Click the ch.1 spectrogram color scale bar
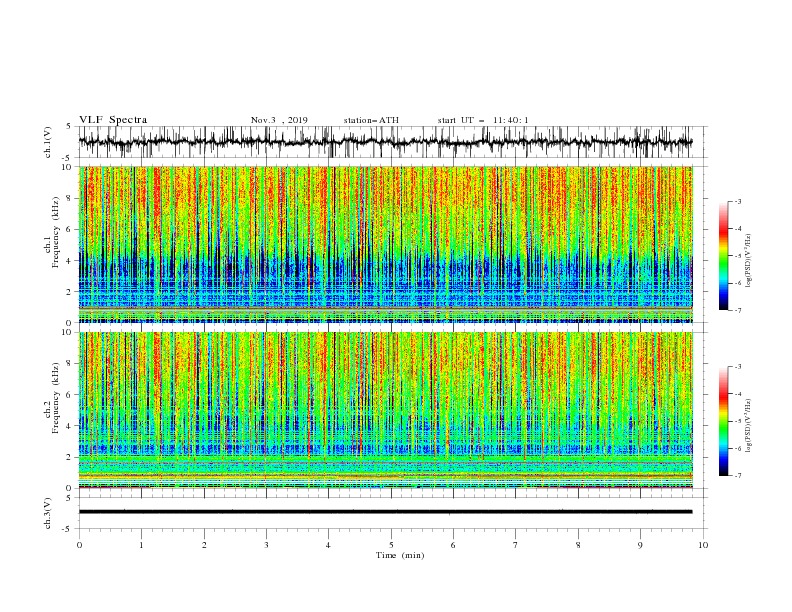Viewport: 792px width, 612px height. [723, 256]
